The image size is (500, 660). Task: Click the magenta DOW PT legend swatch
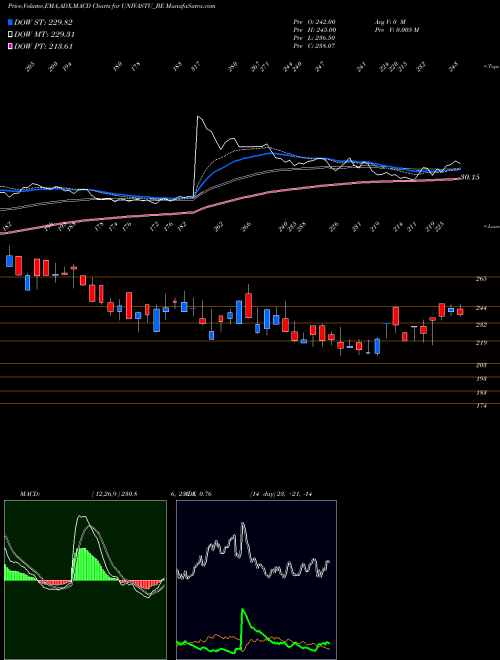(10, 46)
